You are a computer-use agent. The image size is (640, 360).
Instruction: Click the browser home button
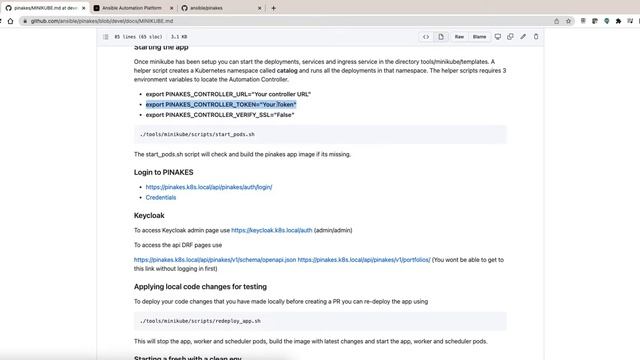(x=11, y=21)
